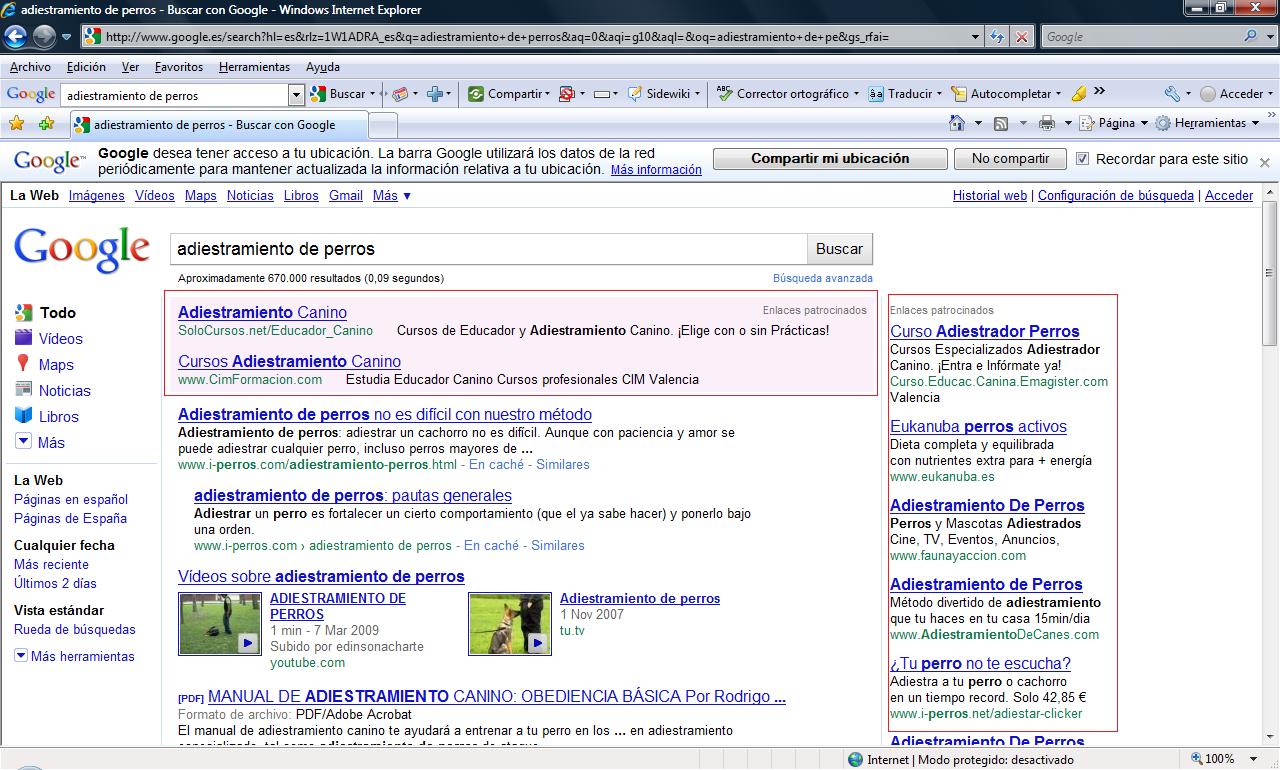Open the Historial web link
This screenshot has width=1280, height=770.
click(x=990, y=196)
